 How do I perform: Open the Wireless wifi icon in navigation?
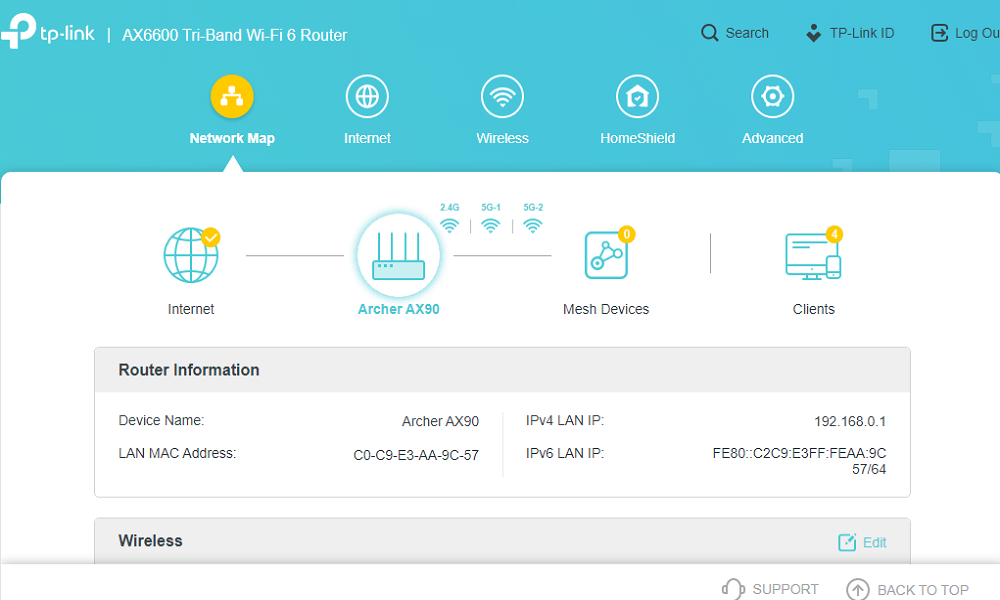click(x=503, y=97)
